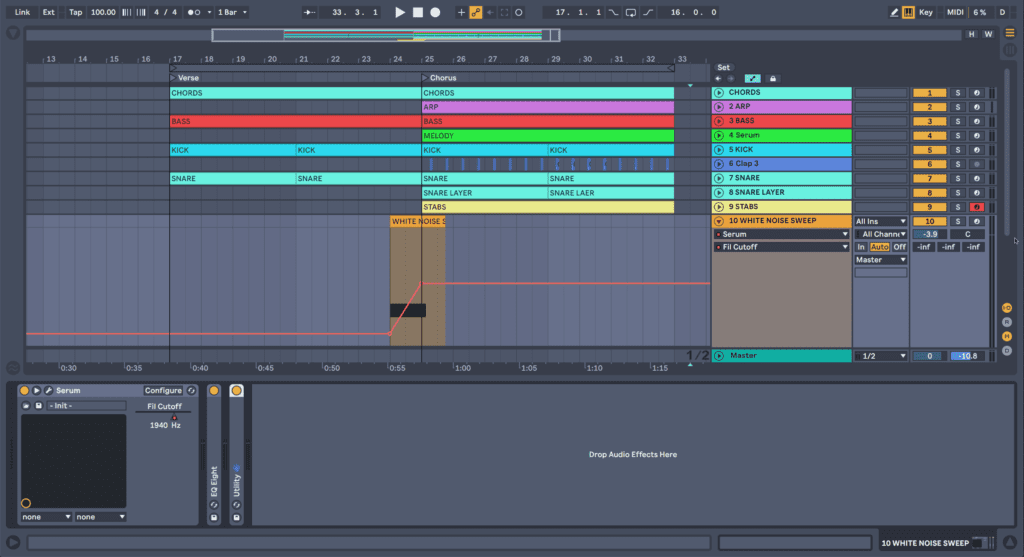Set track 10 monitoring to Off
Screen dimensions: 1024x557
point(899,247)
